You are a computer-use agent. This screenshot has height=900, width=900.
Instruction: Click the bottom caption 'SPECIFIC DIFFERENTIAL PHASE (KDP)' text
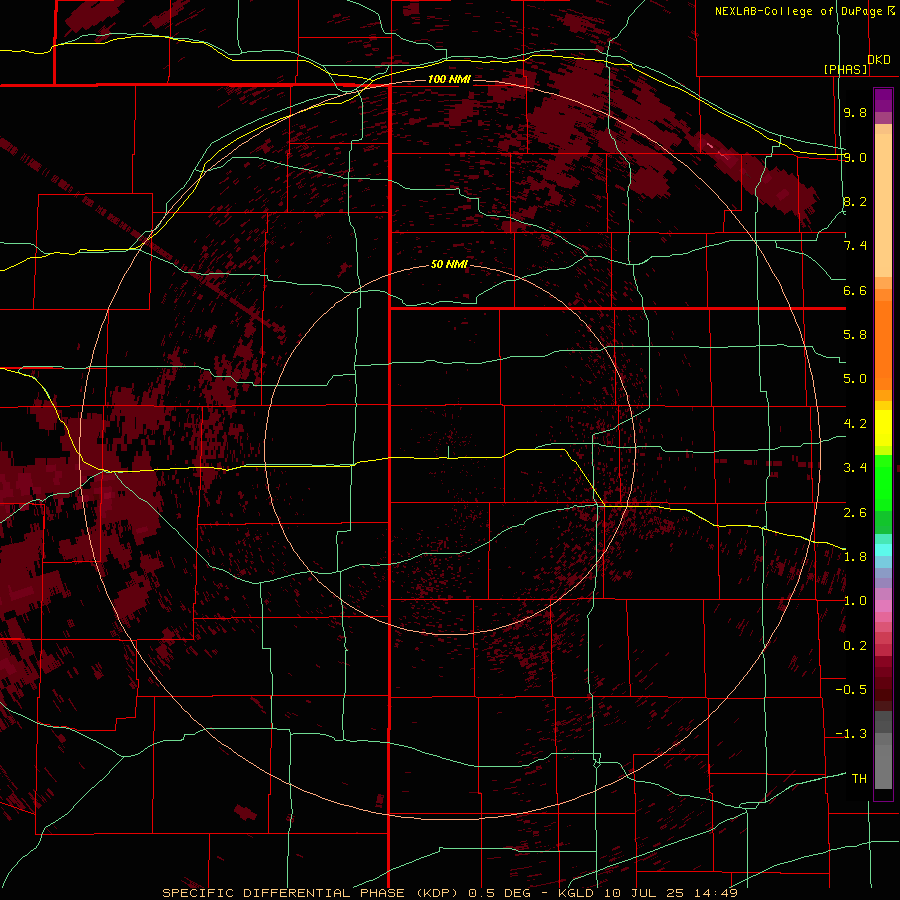pyautogui.click(x=313, y=893)
